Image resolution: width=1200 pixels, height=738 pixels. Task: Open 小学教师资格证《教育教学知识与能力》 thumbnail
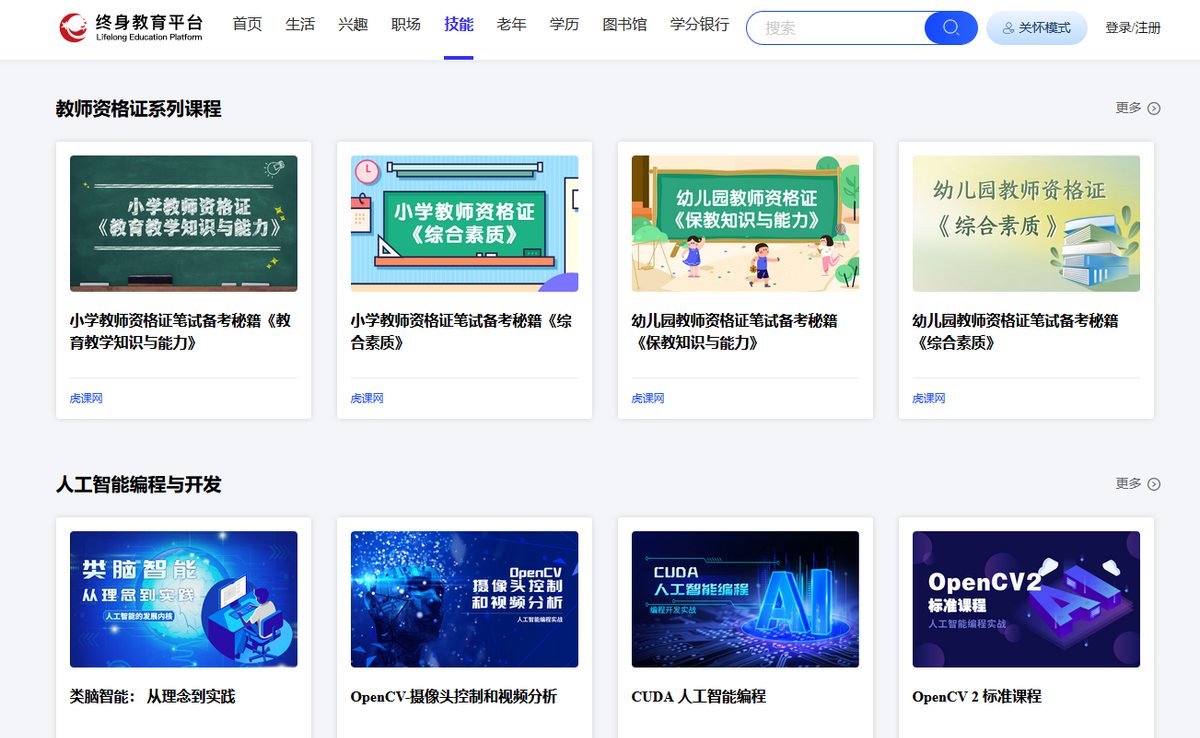(x=184, y=224)
